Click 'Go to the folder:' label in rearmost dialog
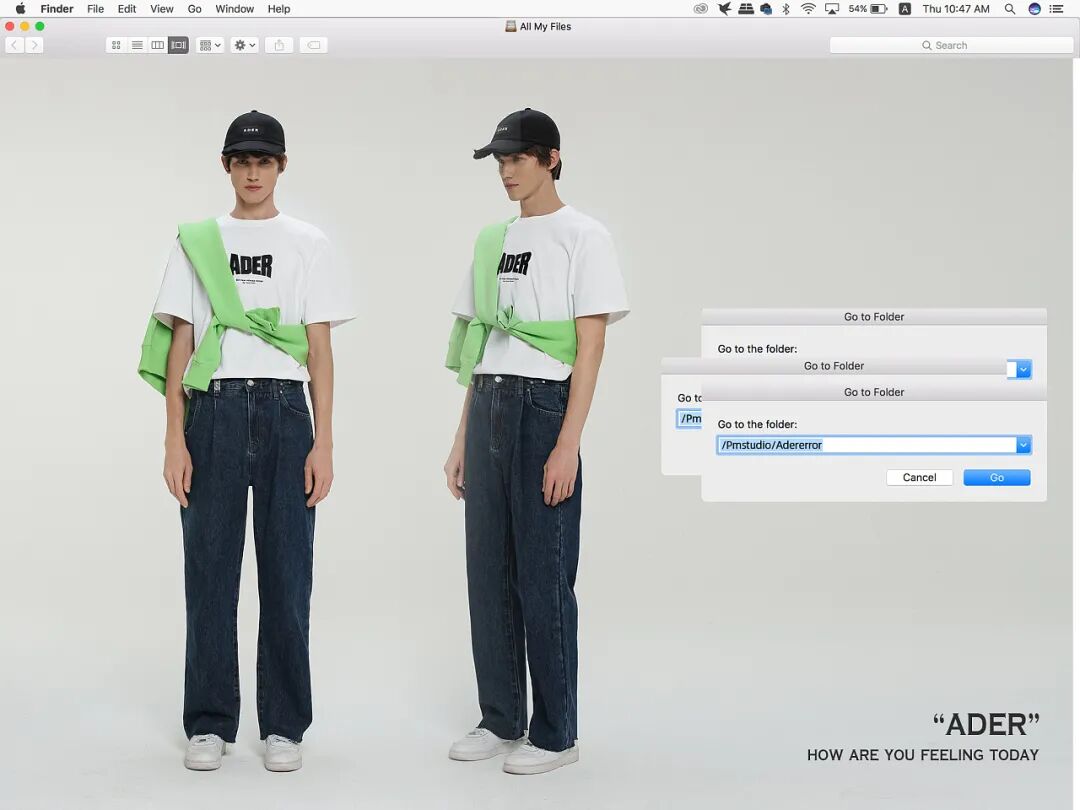Screen dimensions: 1080x810 tap(757, 349)
